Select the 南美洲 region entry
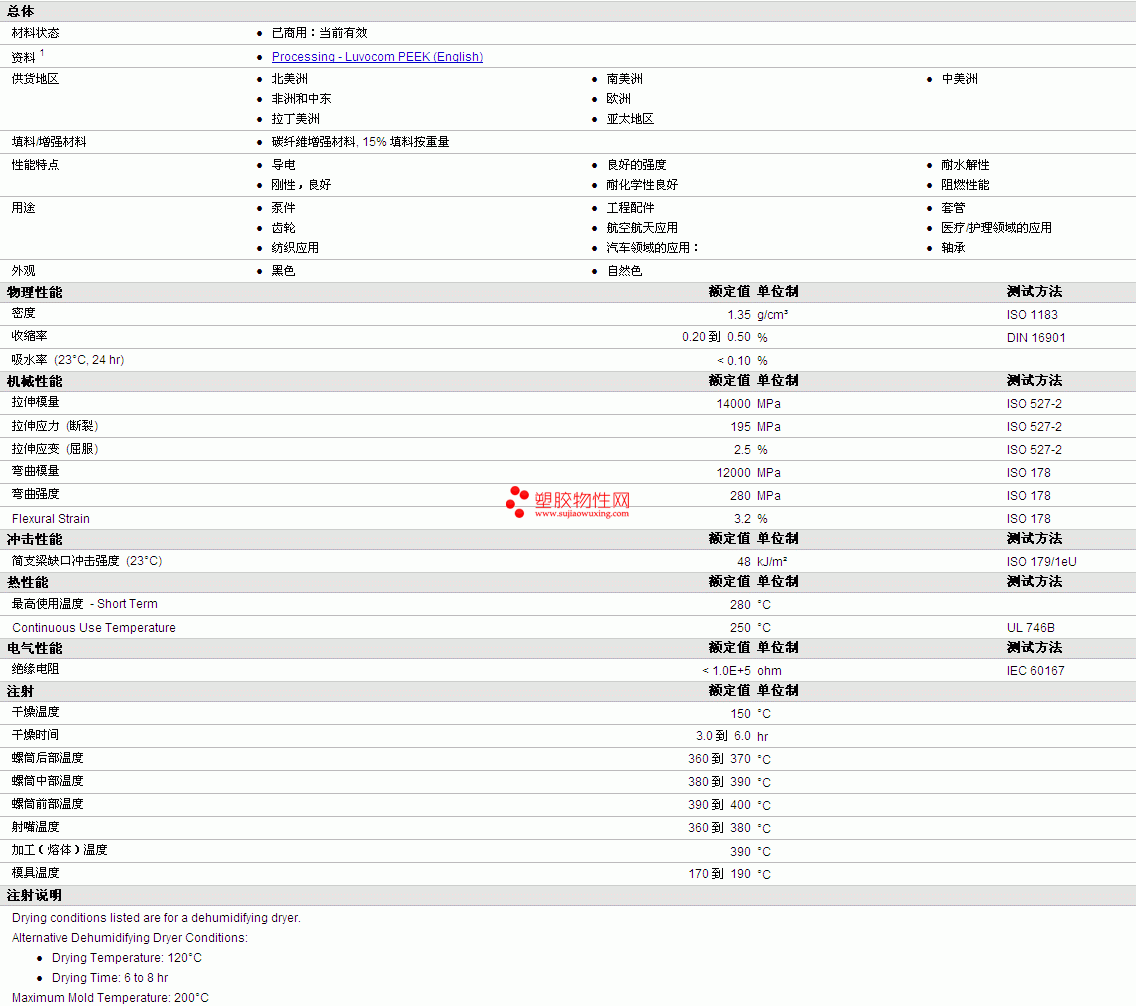 click(625, 78)
